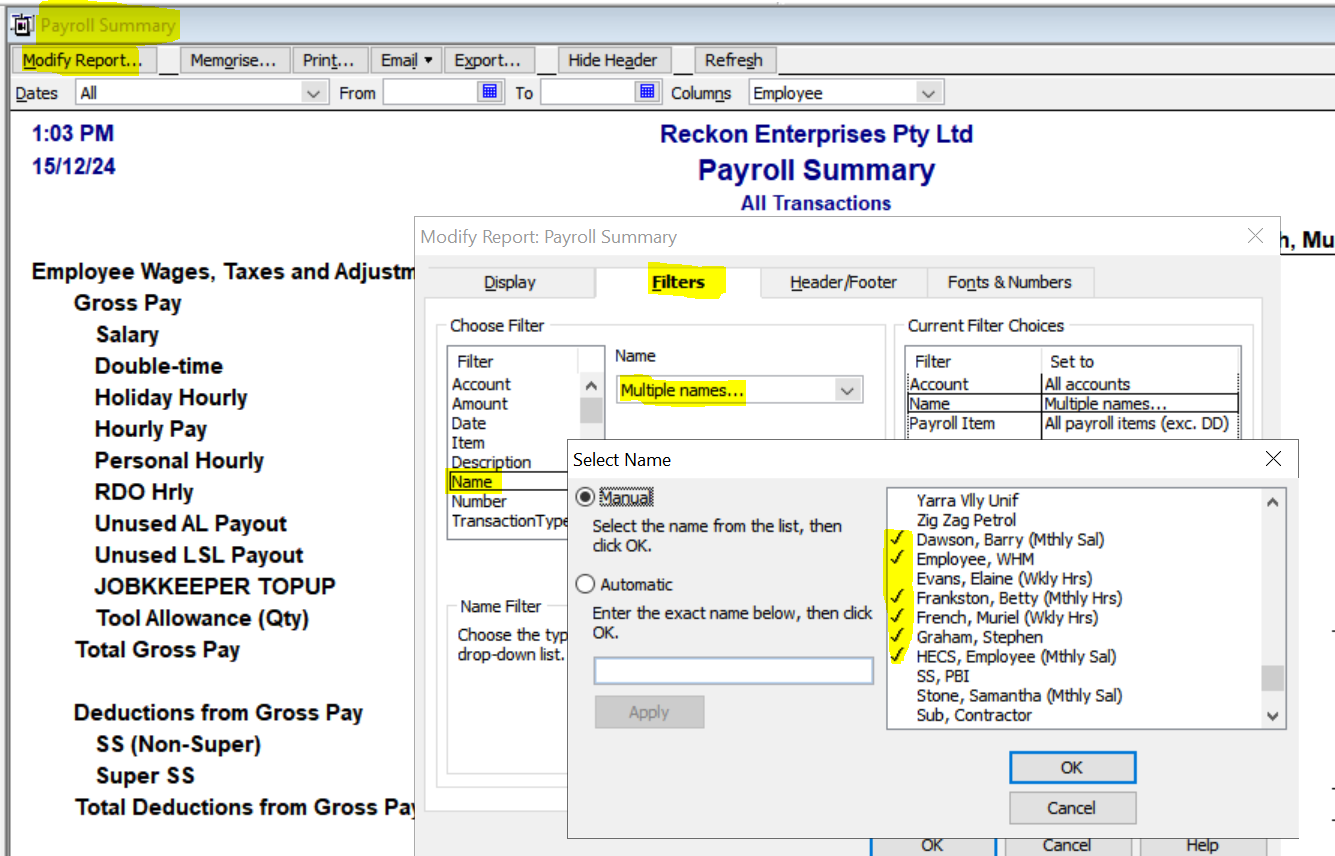Open the Email button dropdown arrow
The height and width of the screenshot is (856, 1335).
click(x=428, y=60)
